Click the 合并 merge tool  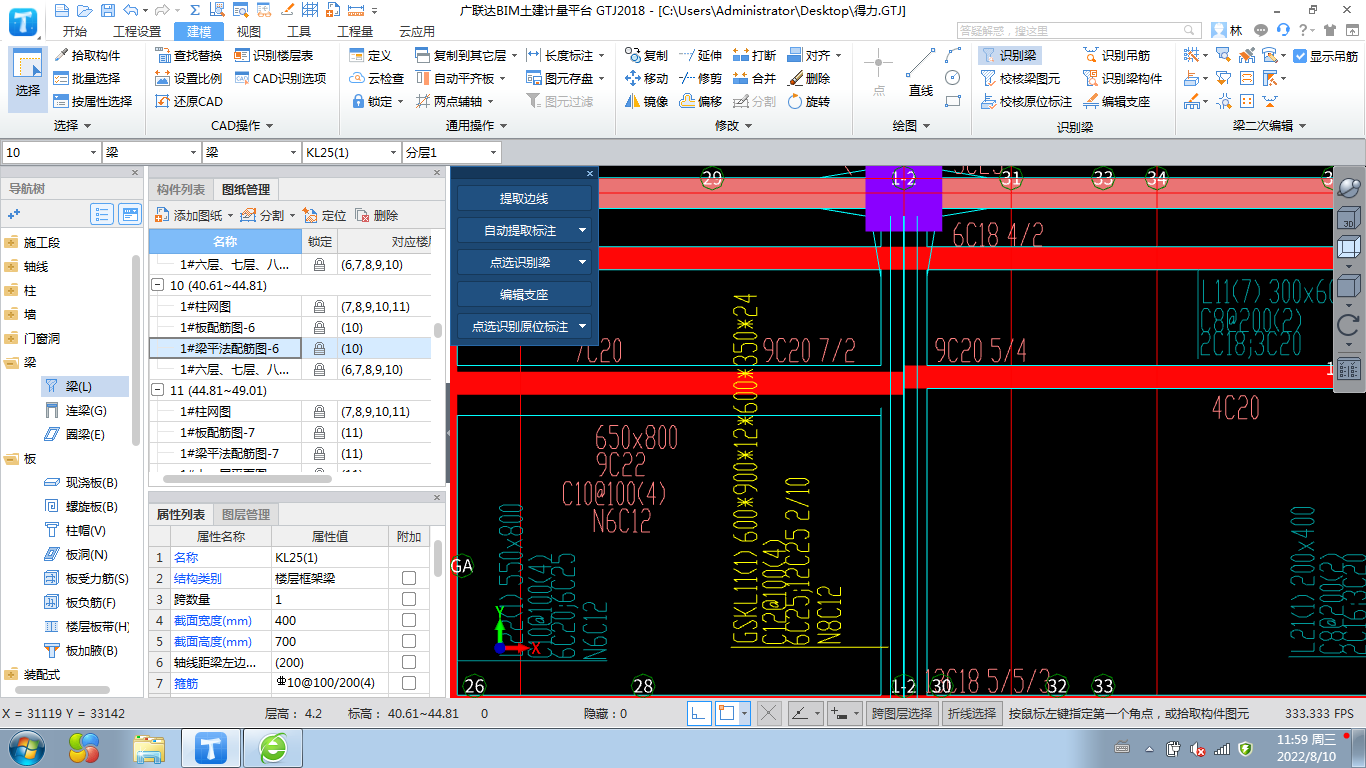754,78
